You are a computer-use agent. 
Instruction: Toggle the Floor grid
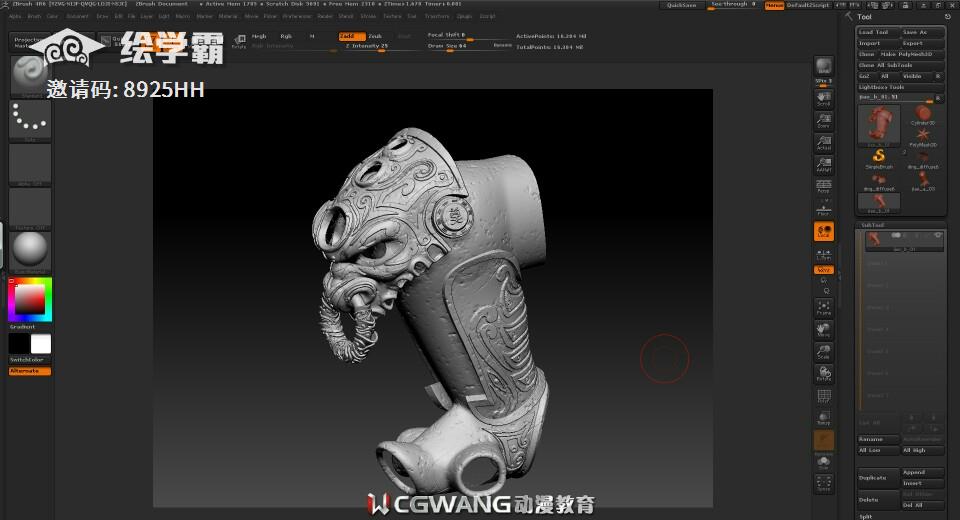823,208
